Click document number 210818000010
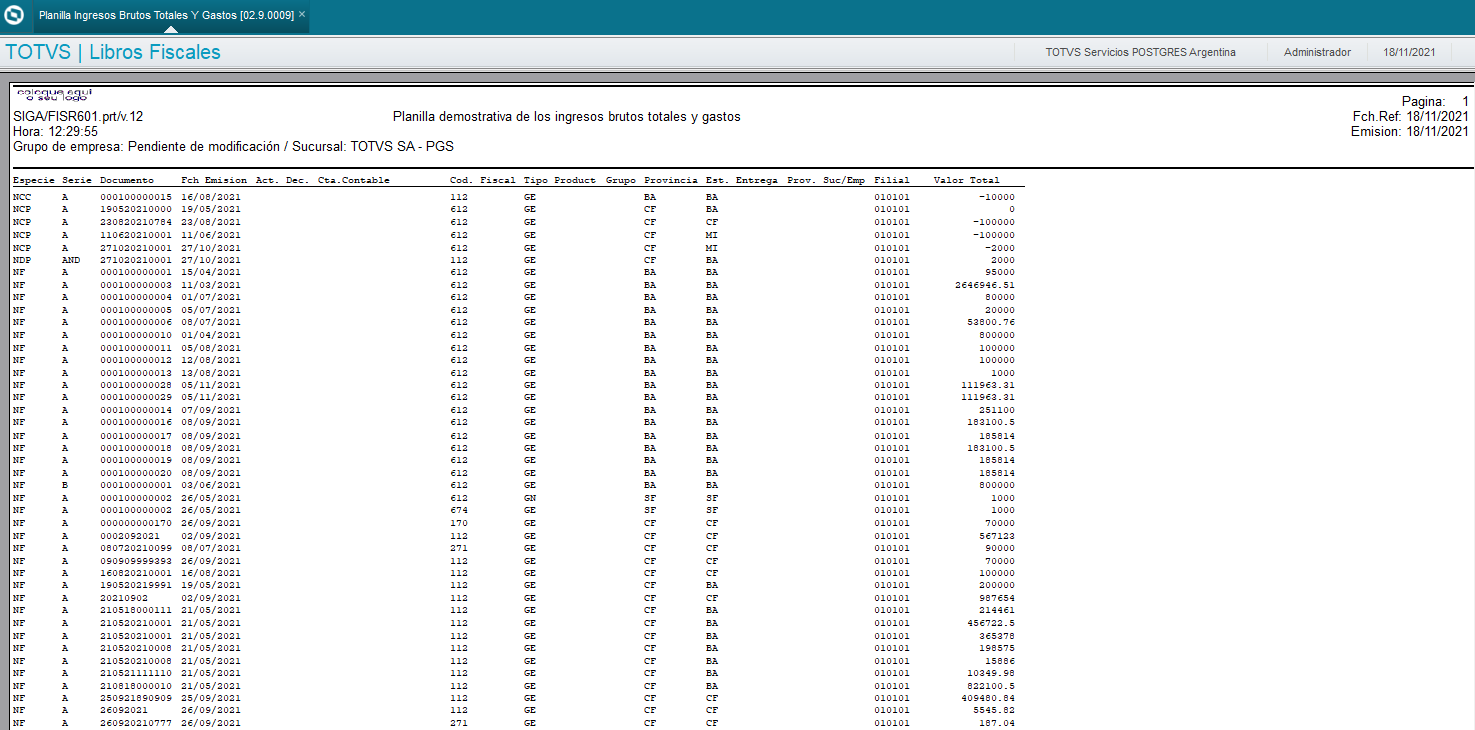 pos(136,686)
